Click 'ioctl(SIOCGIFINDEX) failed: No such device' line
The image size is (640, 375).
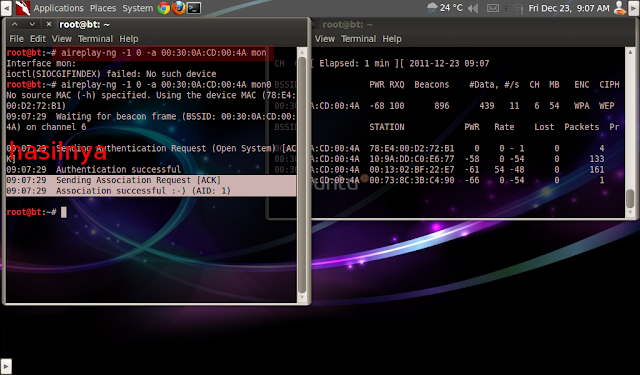tap(111, 74)
